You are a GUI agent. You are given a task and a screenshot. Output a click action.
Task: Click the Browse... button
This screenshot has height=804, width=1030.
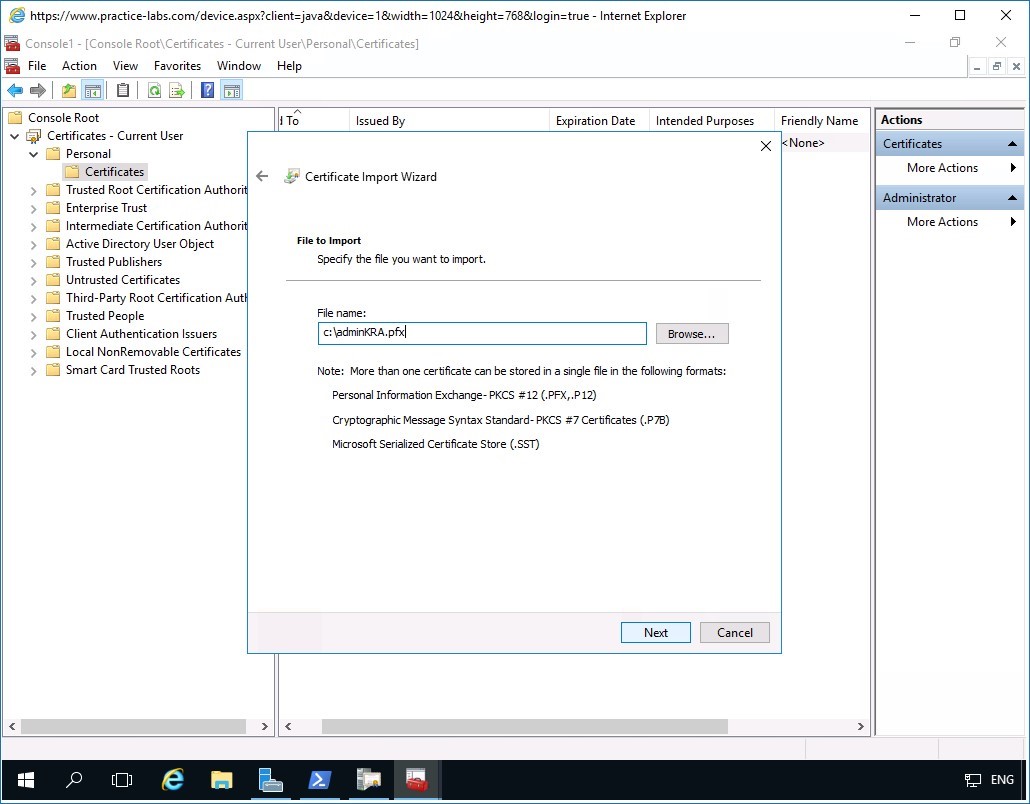pyautogui.click(x=692, y=334)
